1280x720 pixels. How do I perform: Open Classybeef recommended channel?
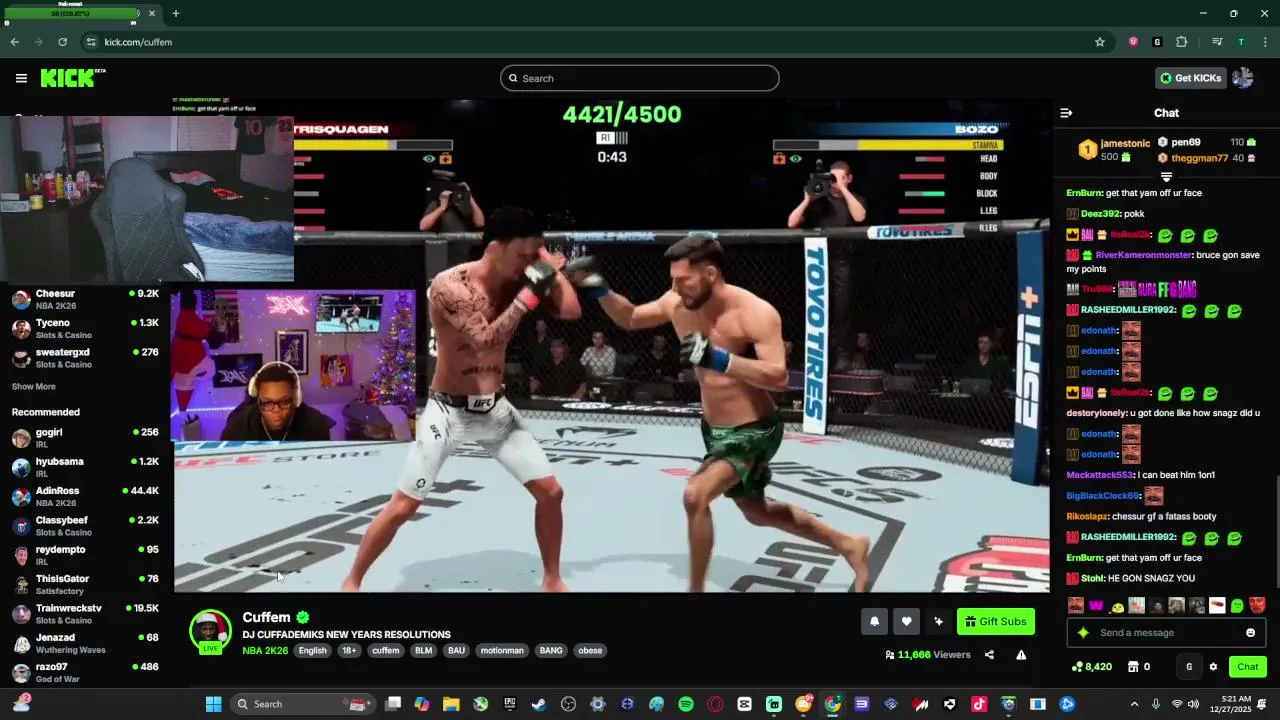click(85, 526)
